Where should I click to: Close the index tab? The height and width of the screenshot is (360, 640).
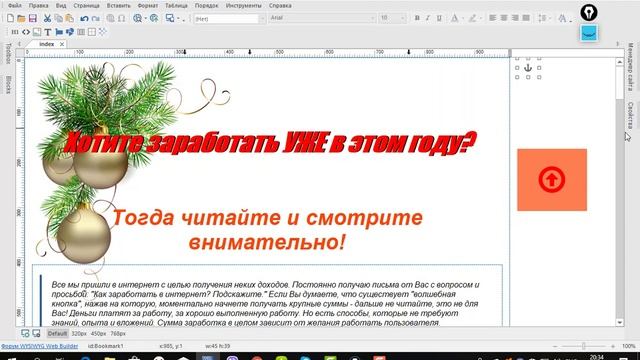pos(62,44)
